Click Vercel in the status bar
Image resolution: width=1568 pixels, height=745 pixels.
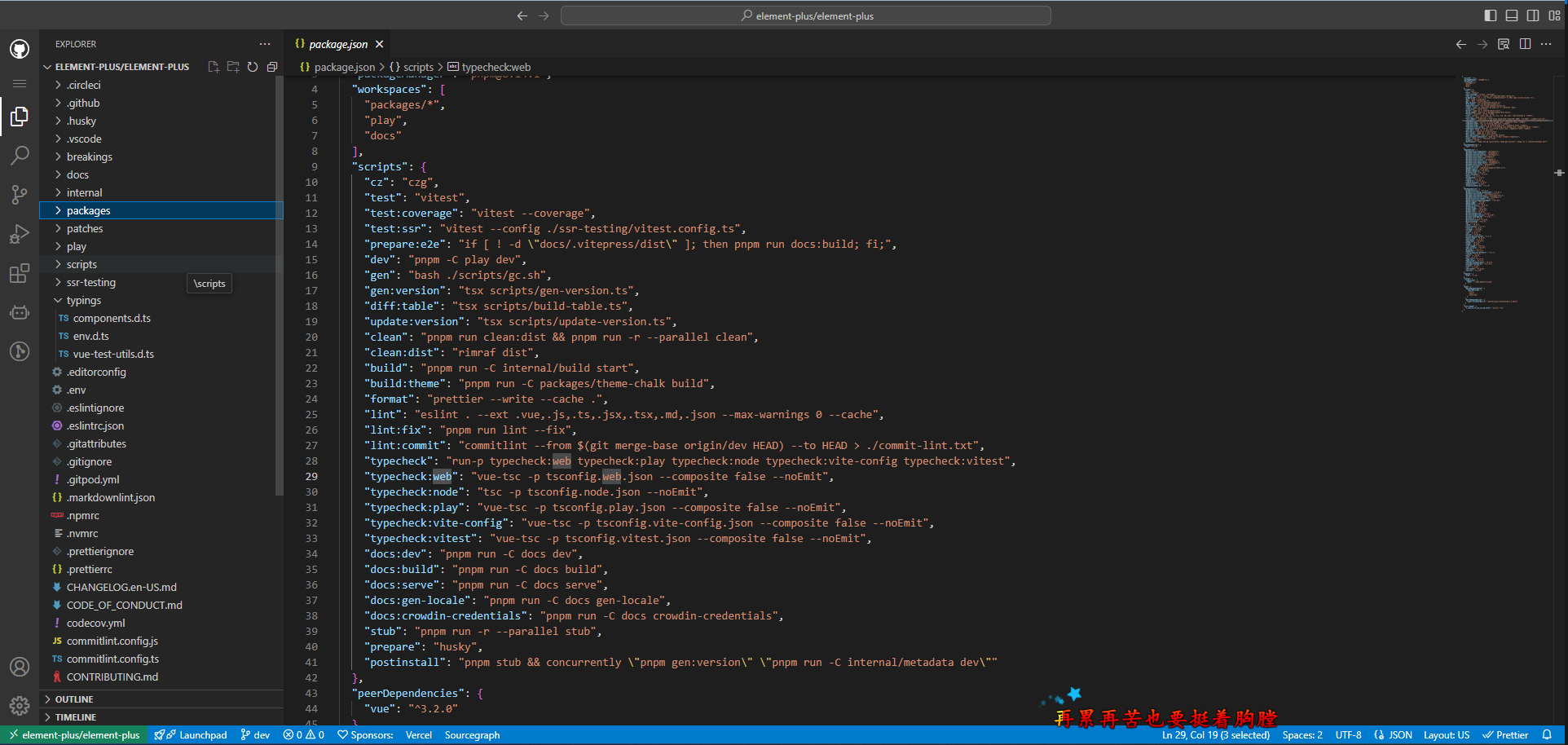419,734
